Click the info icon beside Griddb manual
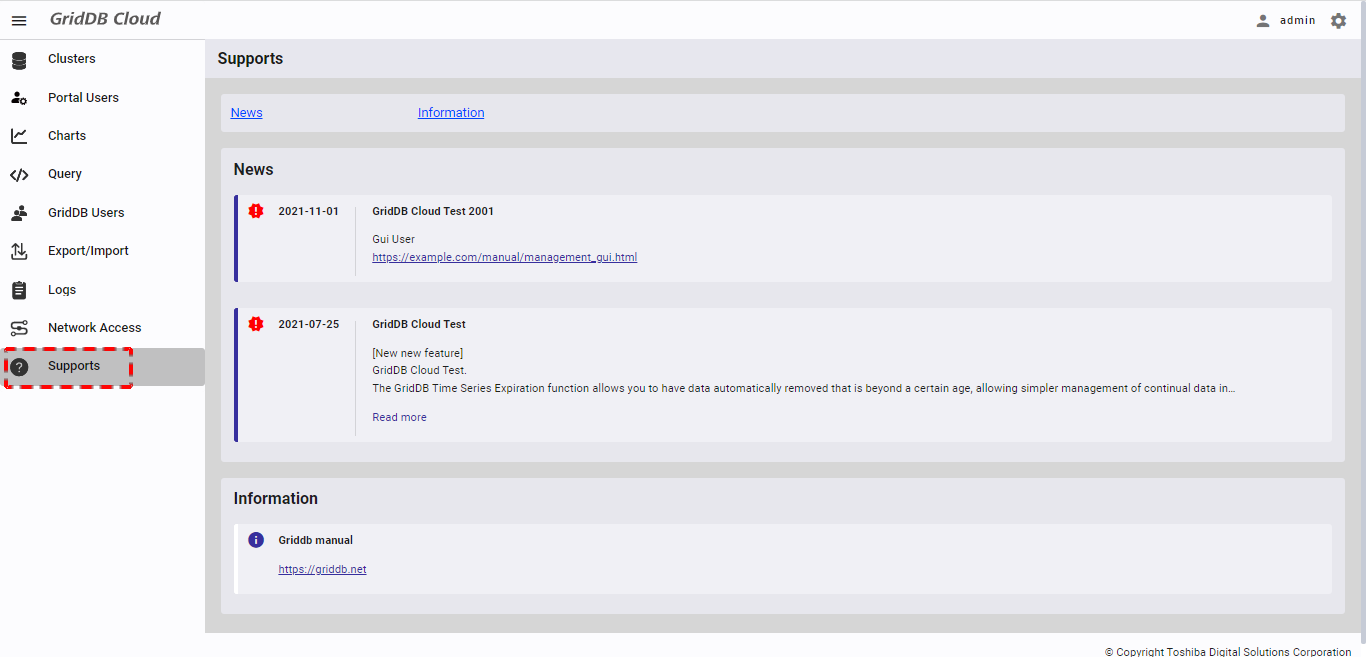Screen dimensions: 1366x657 click(x=256, y=540)
